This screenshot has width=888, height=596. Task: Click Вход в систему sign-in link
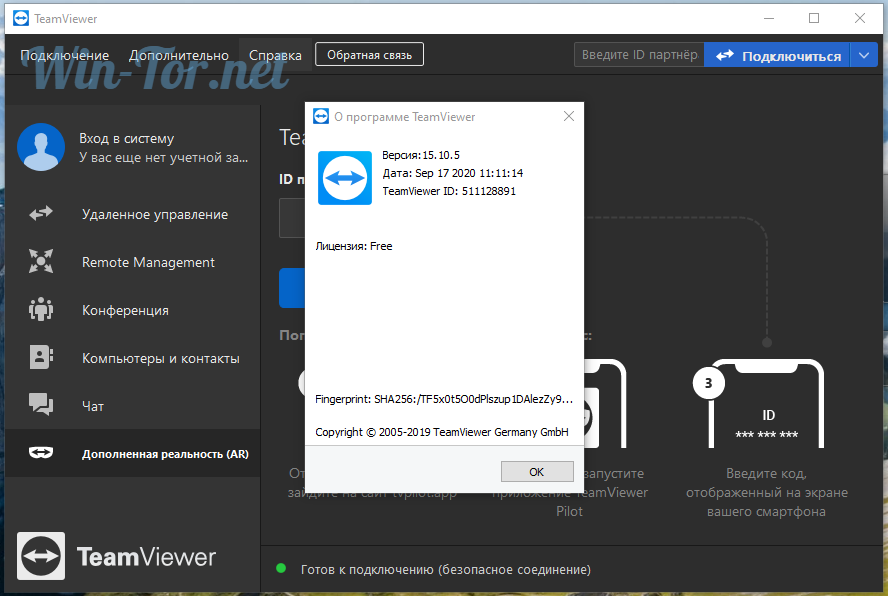[126, 138]
